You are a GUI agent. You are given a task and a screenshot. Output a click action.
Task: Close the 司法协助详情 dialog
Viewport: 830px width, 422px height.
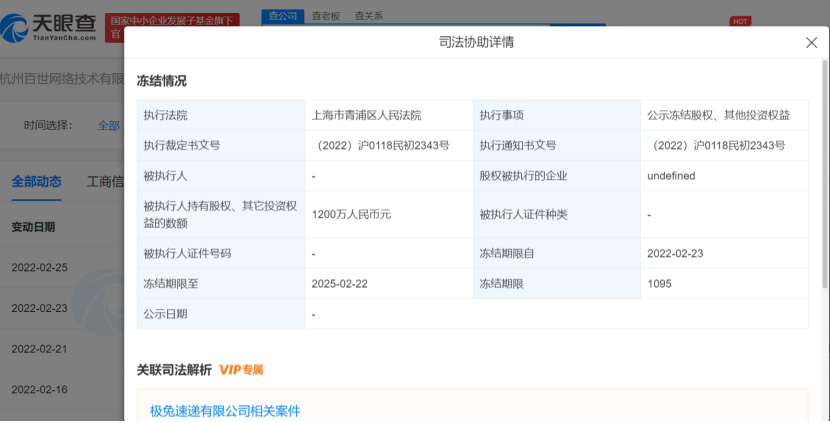[811, 43]
